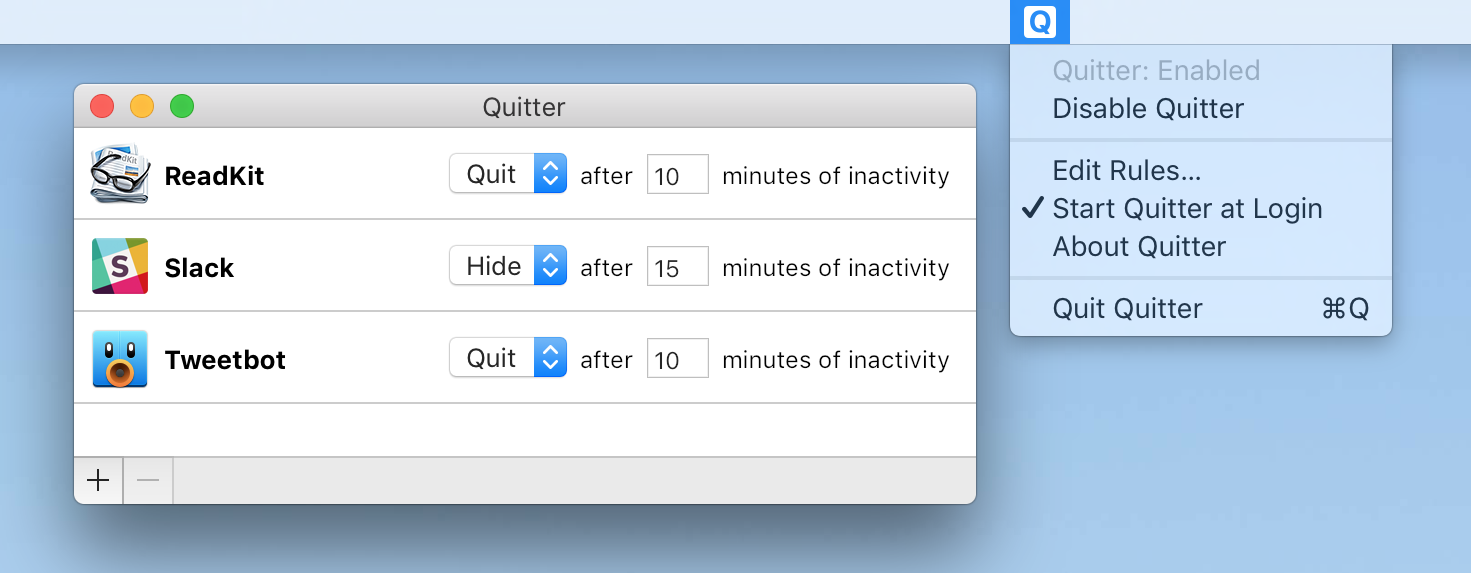The height and width of the screenshot is (573, 1471).
Task: Select Quit Quitter from the menu
Action: (1127, 309)
